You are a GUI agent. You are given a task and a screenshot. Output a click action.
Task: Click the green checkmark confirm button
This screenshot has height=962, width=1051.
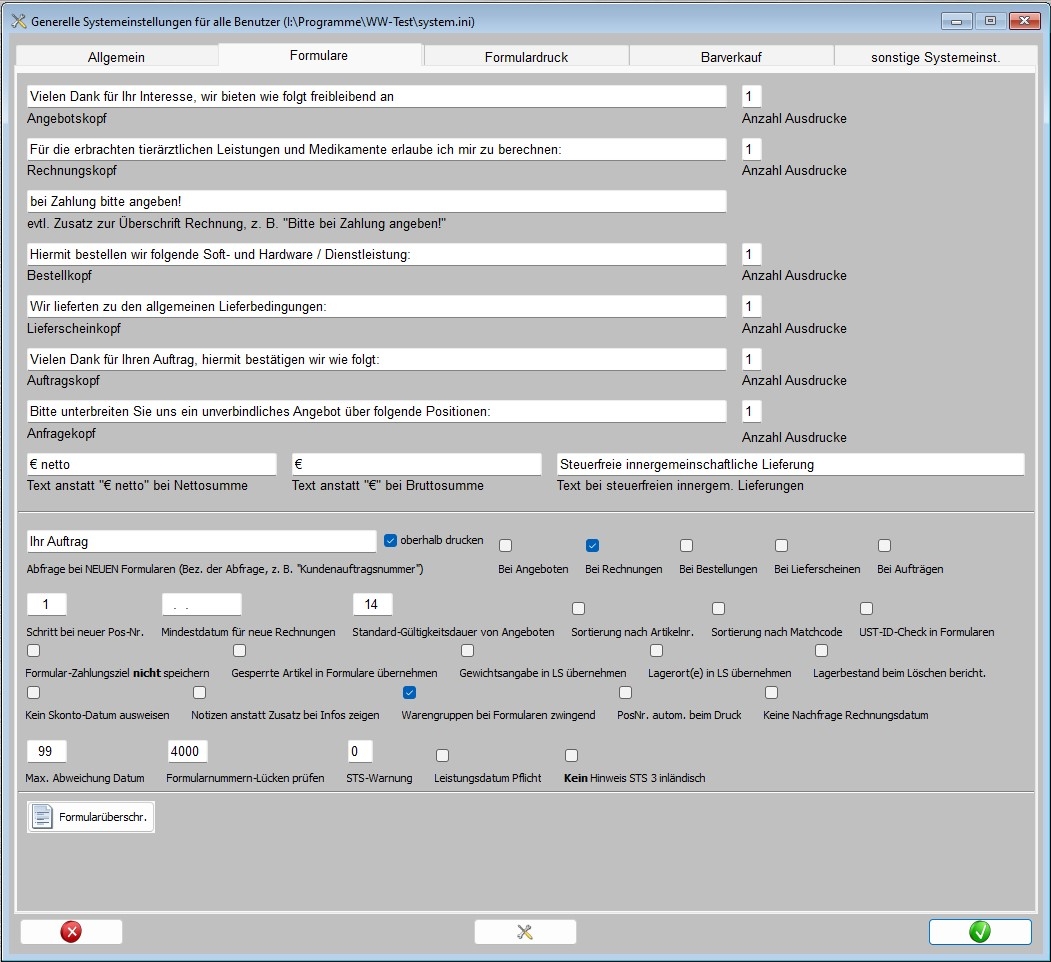tap(980, 932)
